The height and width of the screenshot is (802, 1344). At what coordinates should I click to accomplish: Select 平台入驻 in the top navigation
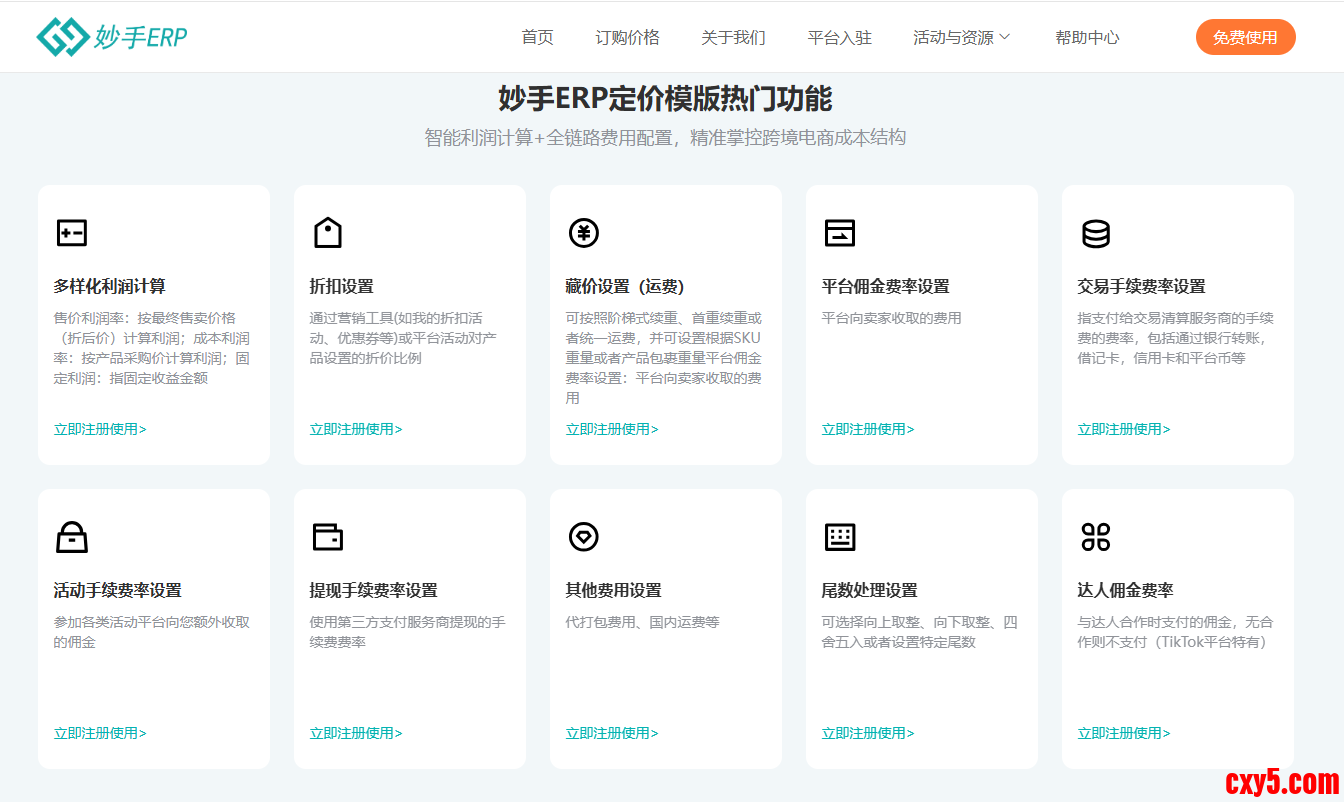tap(839, 38)
